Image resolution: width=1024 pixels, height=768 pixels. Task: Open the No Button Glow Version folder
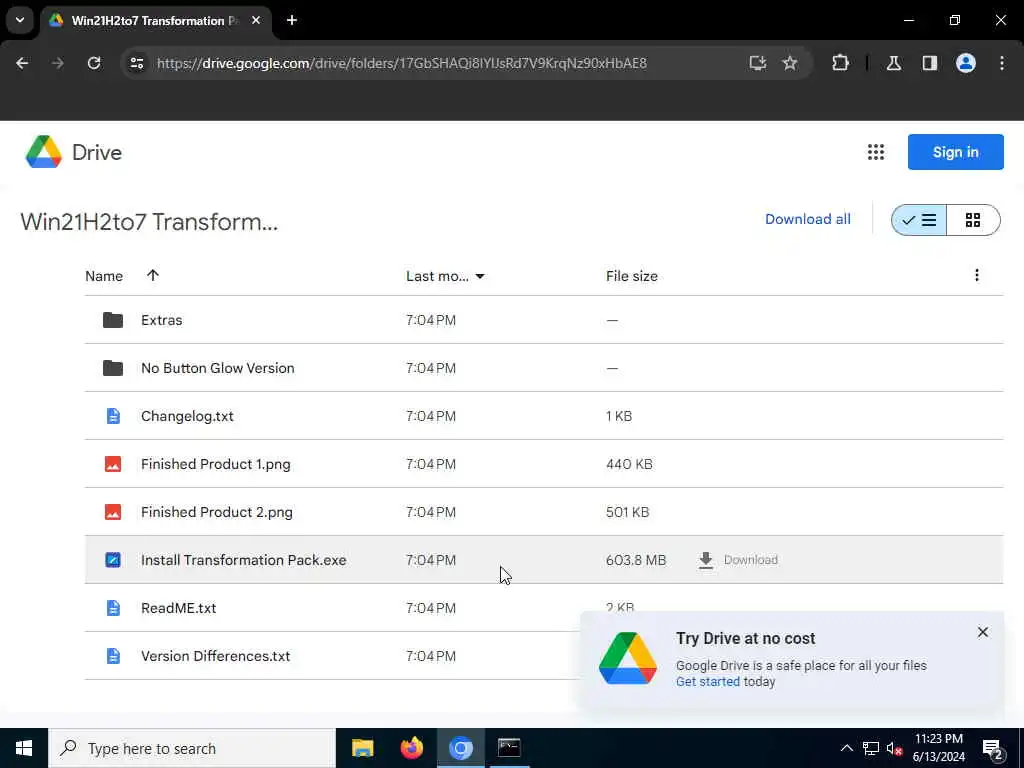click(543, 368)
